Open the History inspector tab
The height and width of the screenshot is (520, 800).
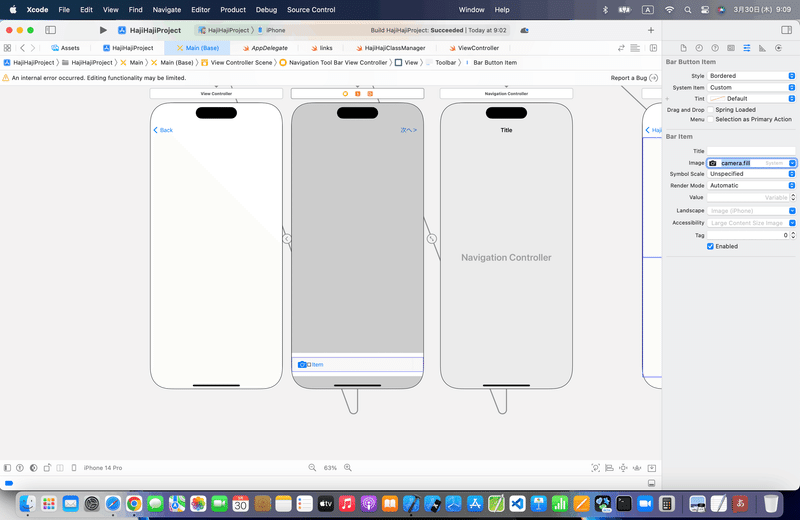(x=699, y=48)
